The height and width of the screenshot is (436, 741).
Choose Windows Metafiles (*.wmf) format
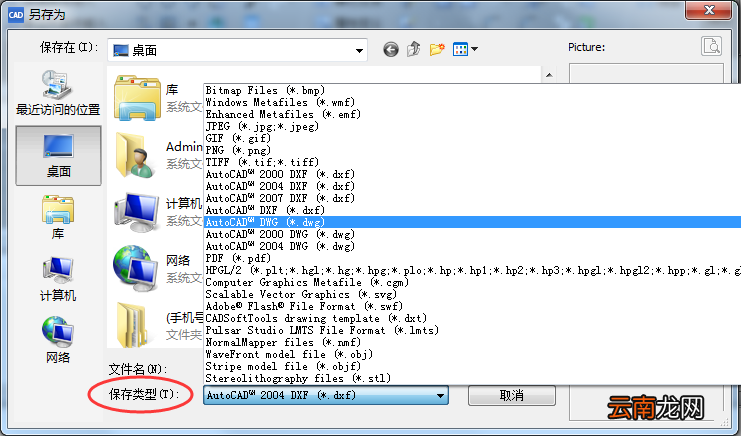click(472, 102)
